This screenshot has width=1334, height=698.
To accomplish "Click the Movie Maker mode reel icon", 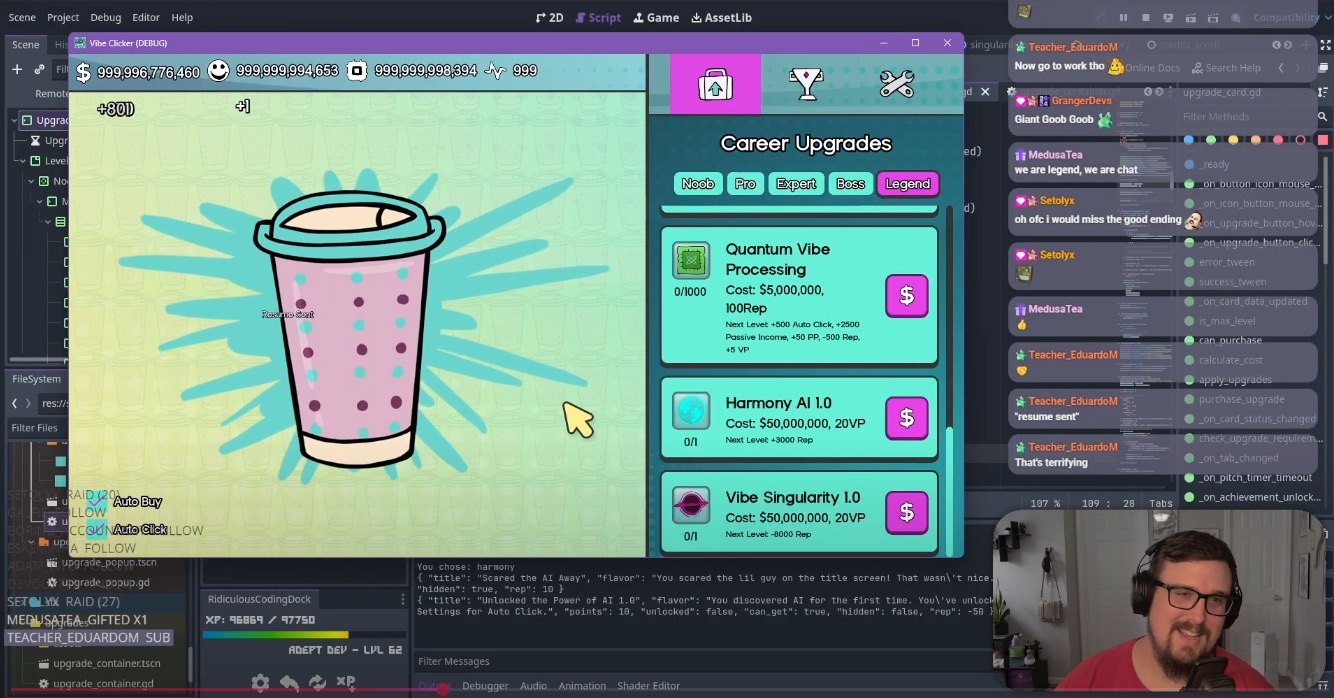I will pyautogui.click(x=1236, y=17).
